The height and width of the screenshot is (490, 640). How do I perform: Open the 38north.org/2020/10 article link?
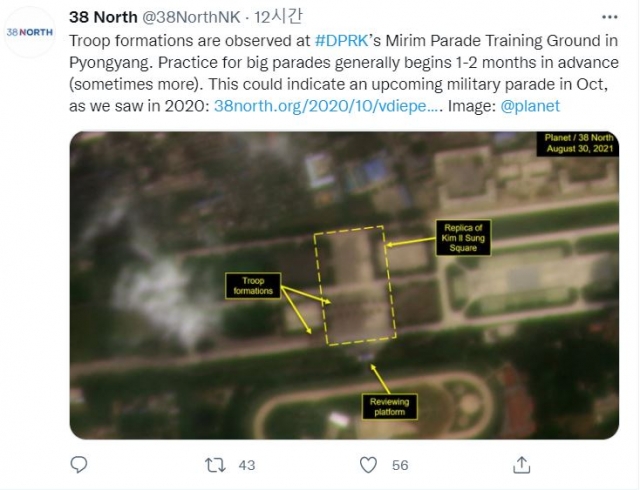(x=328, y=106)
